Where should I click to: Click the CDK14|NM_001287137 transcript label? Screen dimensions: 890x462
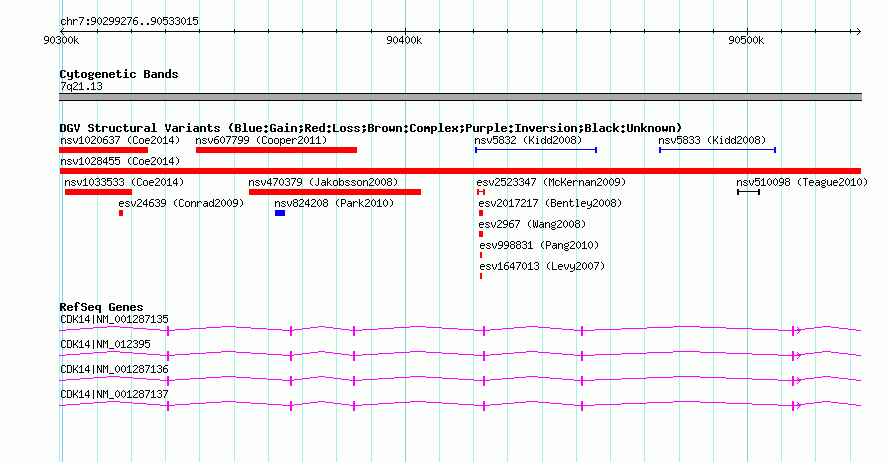click(x=114, y=394)
